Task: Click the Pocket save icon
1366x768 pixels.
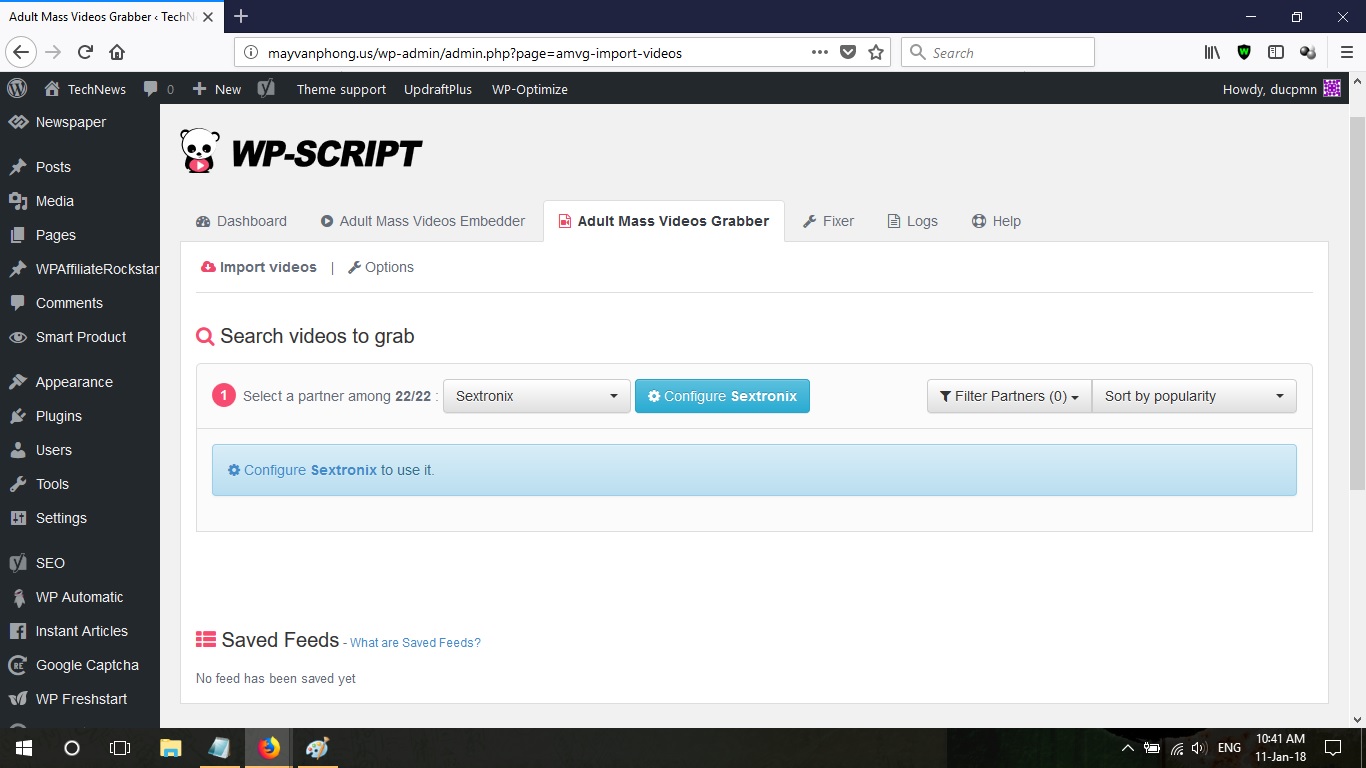Action: pos(848,53)
